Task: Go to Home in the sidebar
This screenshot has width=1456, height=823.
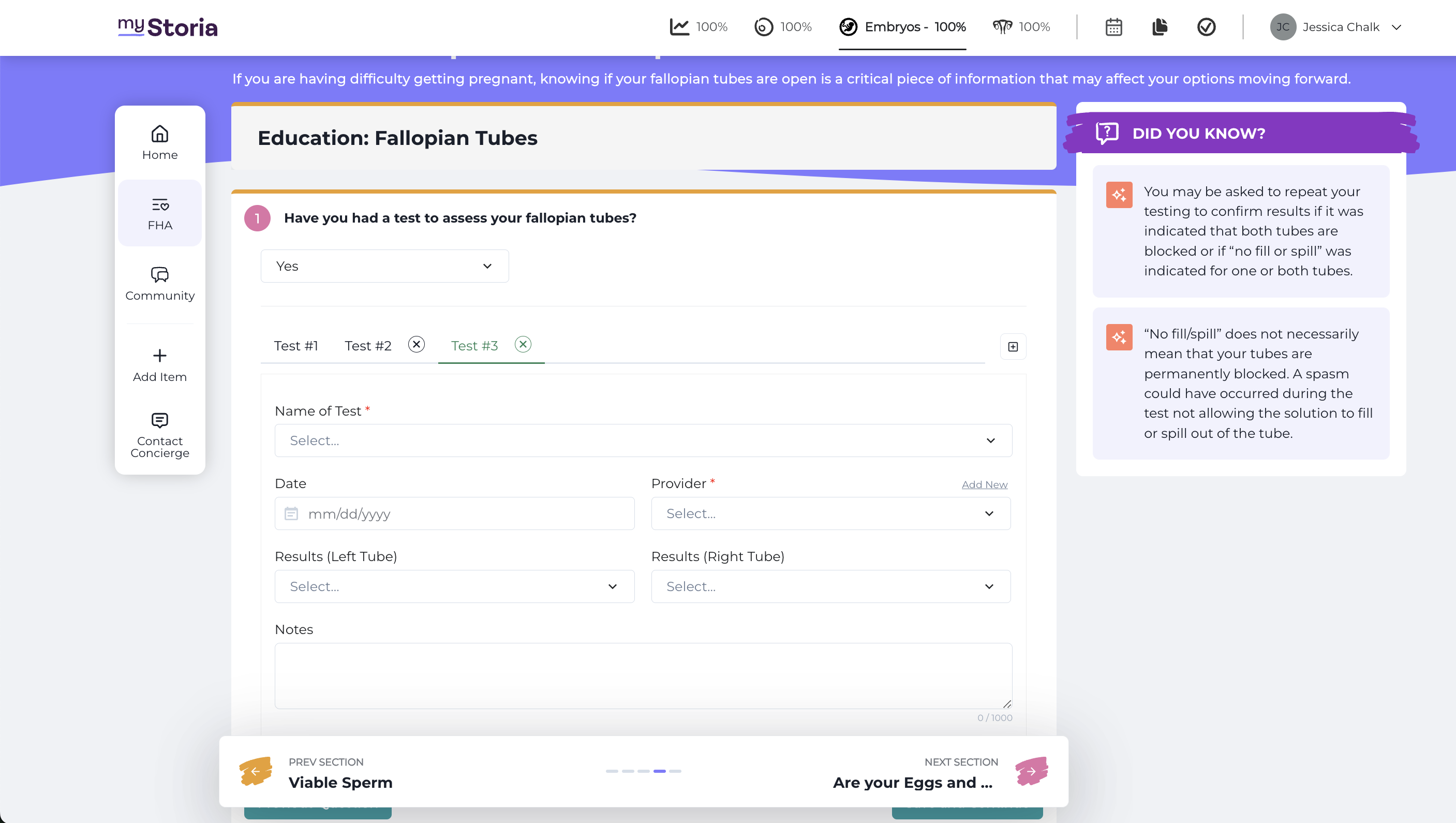Action: [x=160, y=142]
